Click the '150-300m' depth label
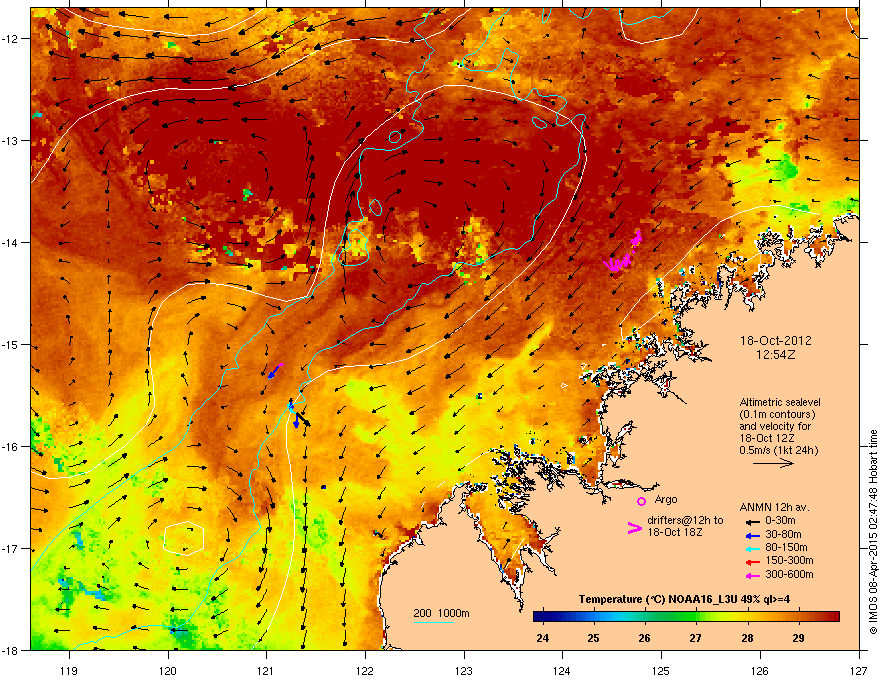The width and height of the screenshot is (880, 680). [x=789, y=560]
